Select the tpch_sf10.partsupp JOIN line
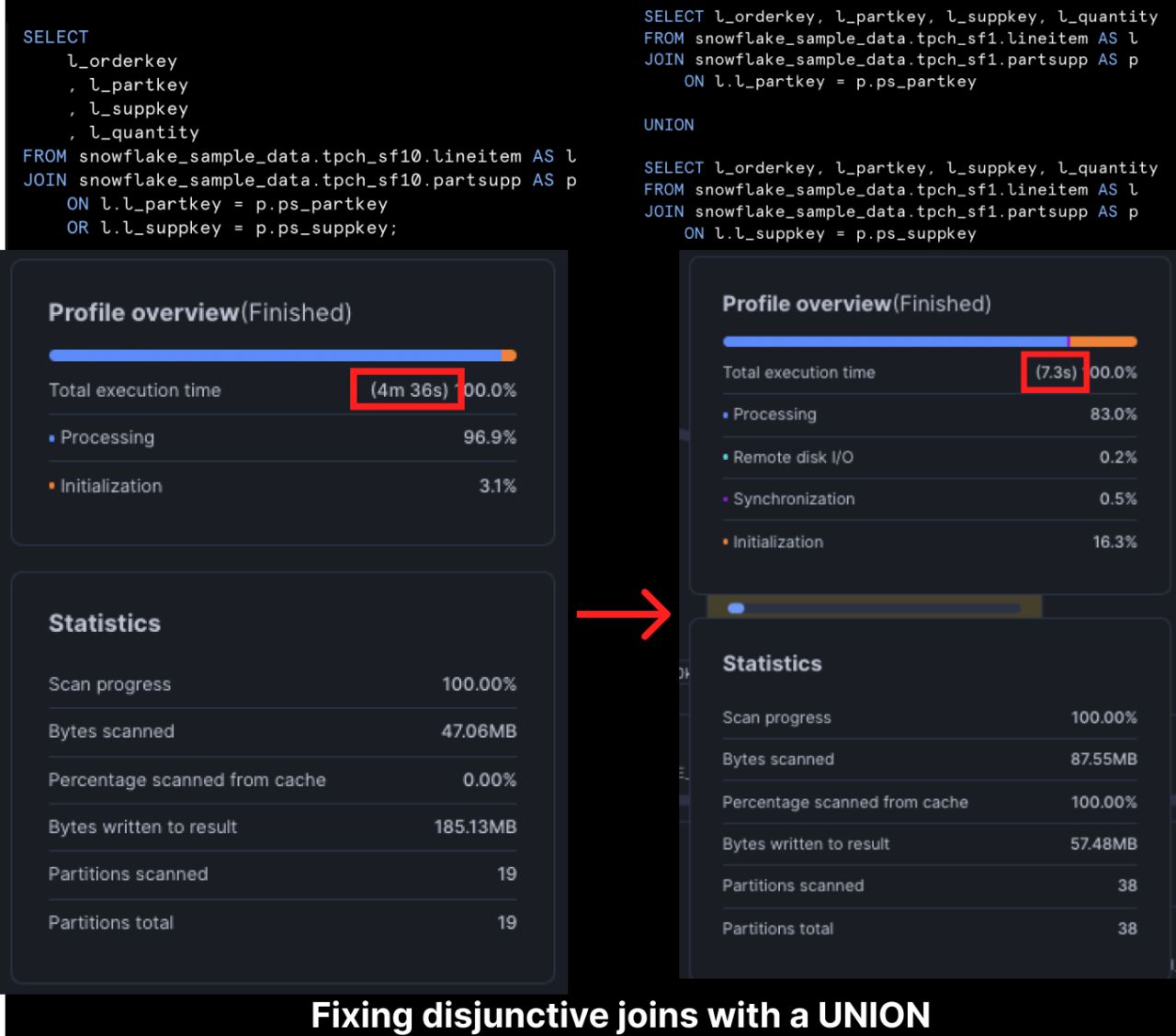Viewport: 1176px width, 1036px height. 300,180
